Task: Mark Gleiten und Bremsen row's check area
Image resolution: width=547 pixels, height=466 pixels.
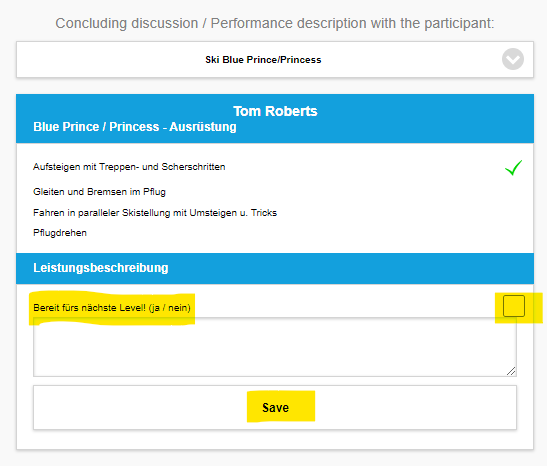Action: [514, 192]
